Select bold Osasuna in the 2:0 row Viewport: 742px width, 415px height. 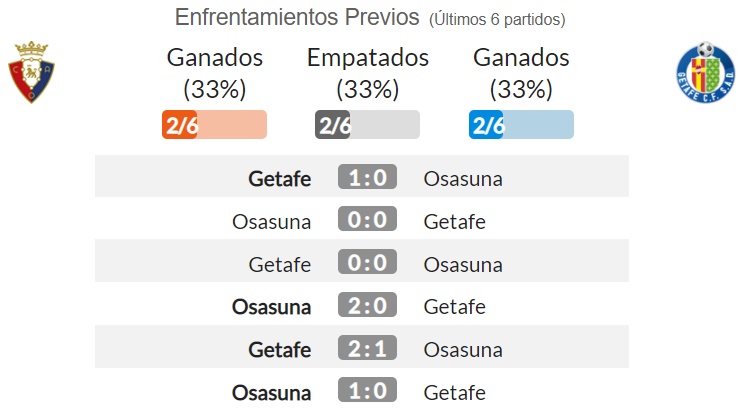(272, 307)
